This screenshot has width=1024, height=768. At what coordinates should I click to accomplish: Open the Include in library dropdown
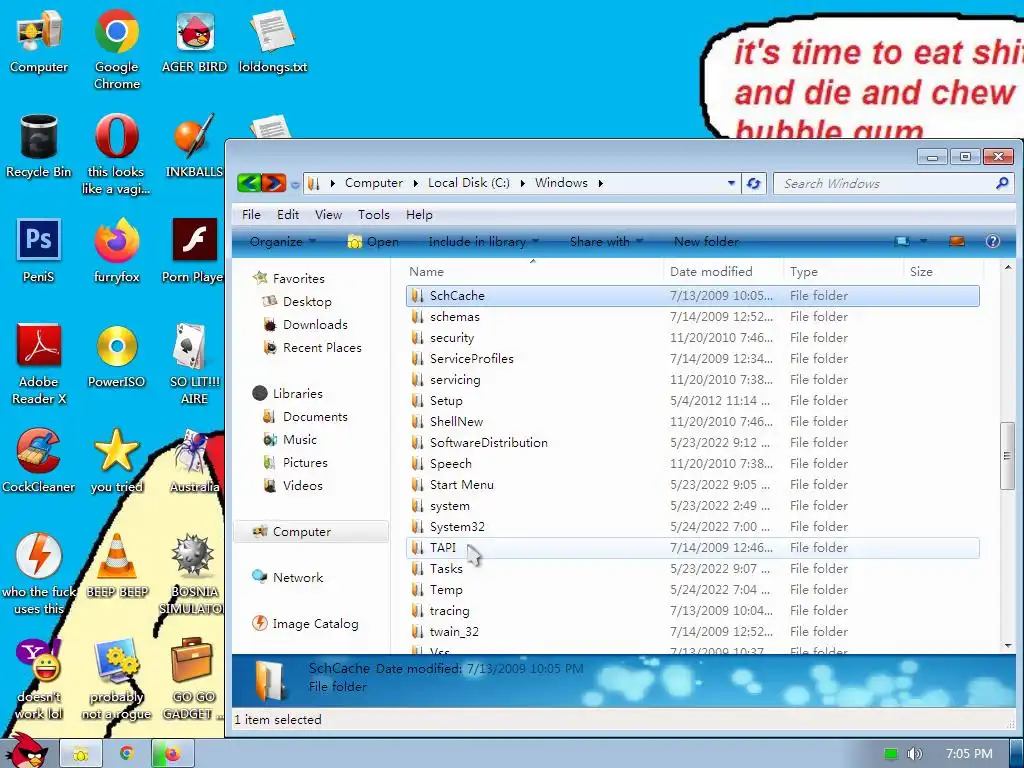point(483,242)
